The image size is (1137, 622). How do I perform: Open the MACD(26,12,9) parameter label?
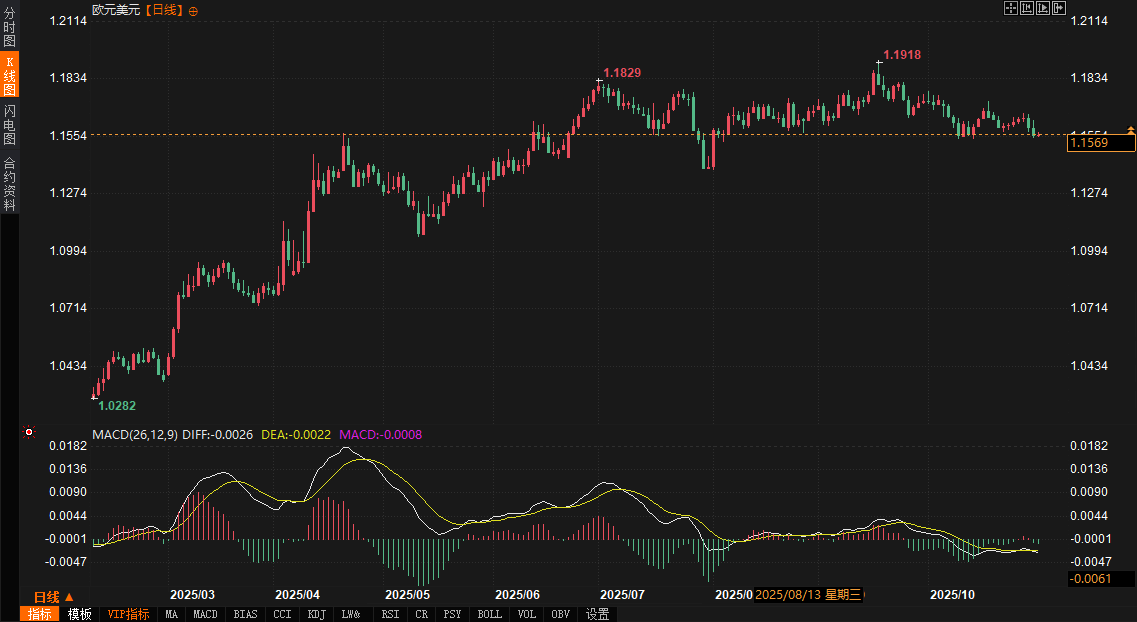(x=135, y=435)
